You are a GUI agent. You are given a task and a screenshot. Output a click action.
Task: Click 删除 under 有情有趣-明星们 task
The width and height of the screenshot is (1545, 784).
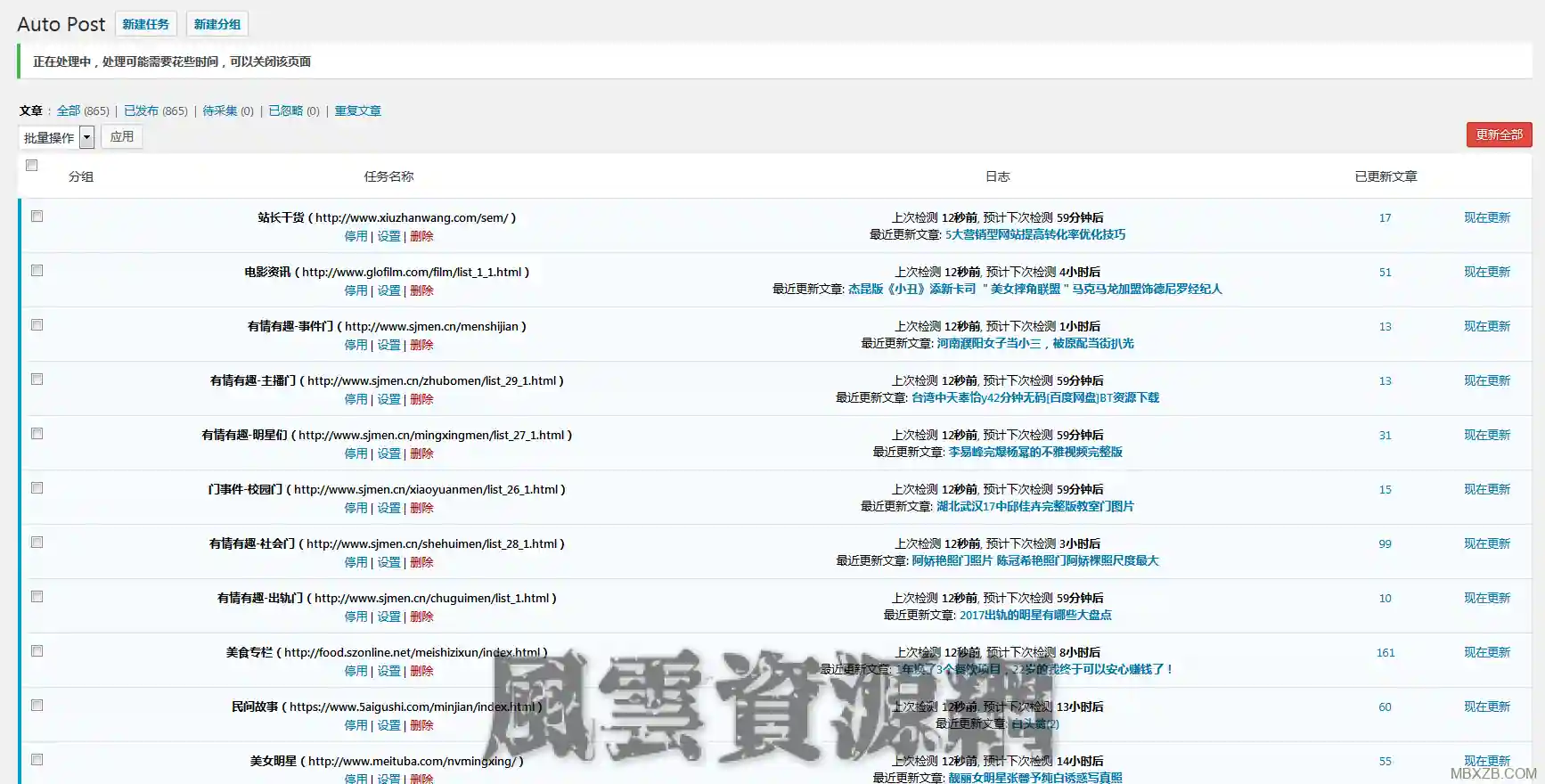click(421, 453)
